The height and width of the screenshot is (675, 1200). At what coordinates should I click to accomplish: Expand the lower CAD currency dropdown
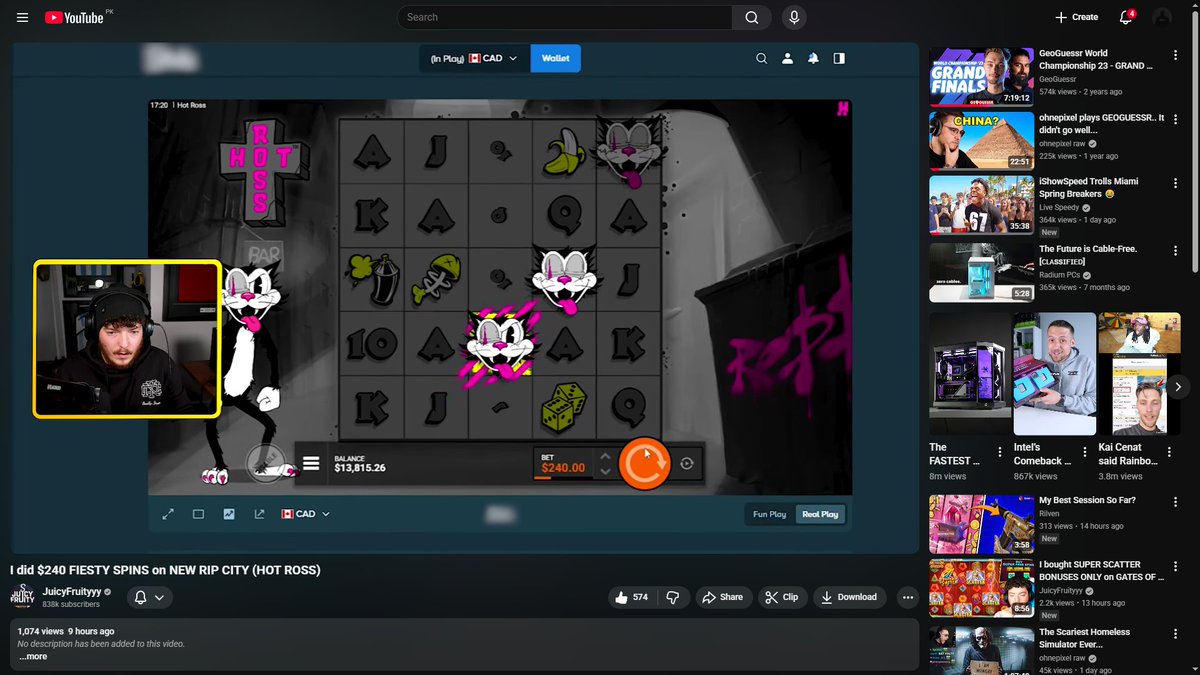click(x=305, y=514)
